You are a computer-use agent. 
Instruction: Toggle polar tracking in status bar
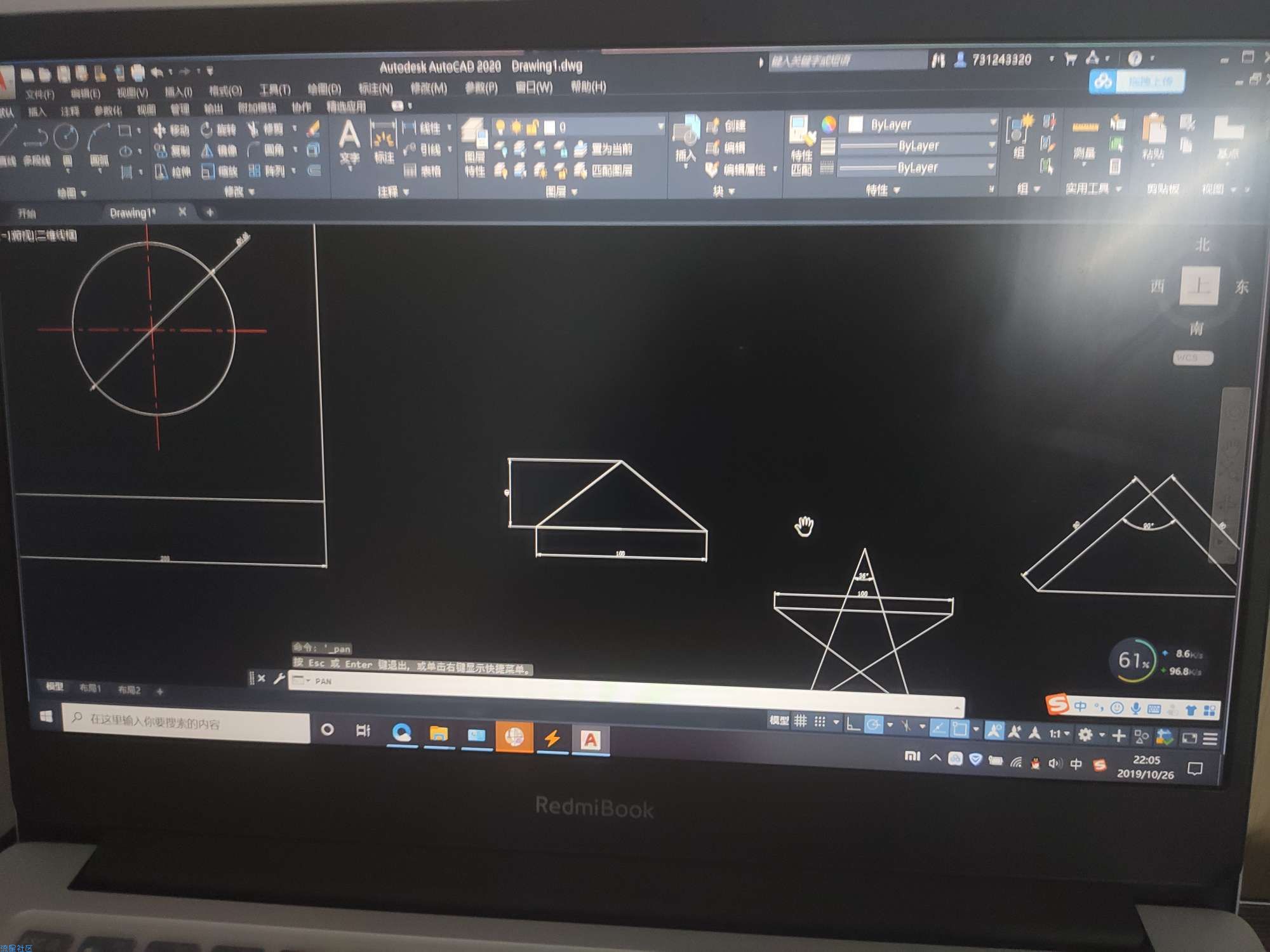point(874,725)
